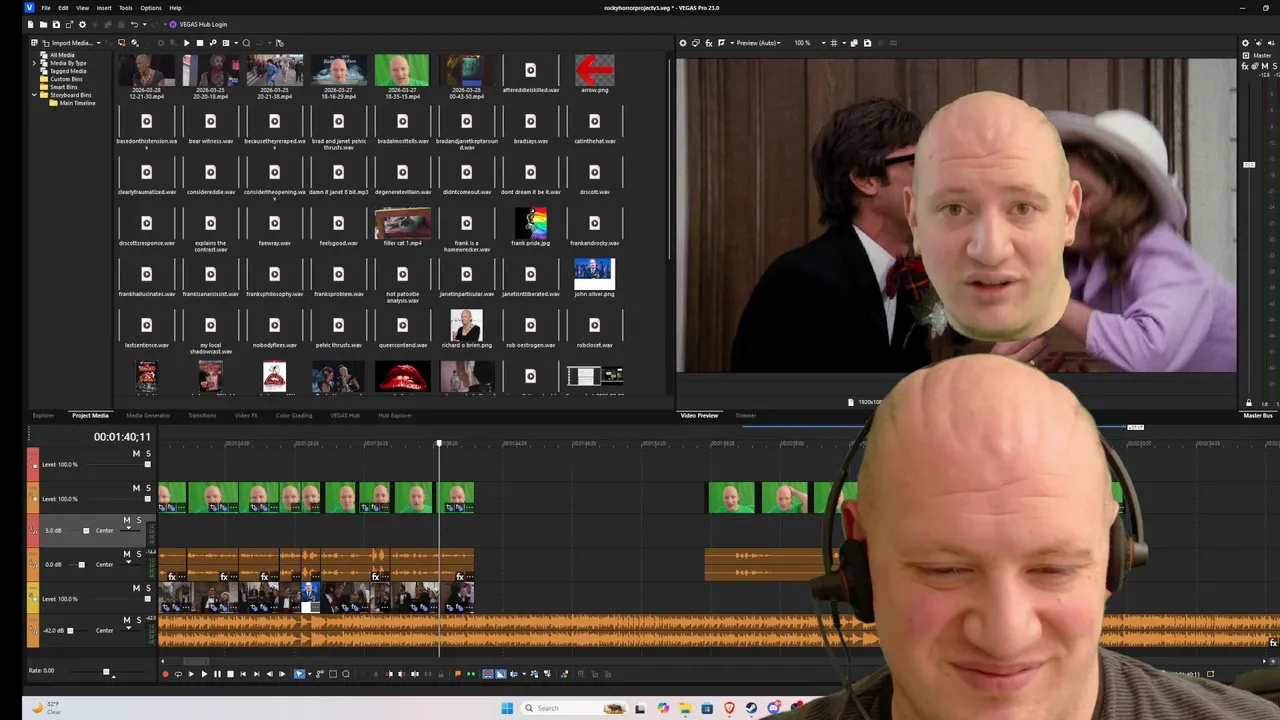Open project Properties gear icon in main toolbar
Screen dimensions: 1280x720
click(x=82, y=24)
